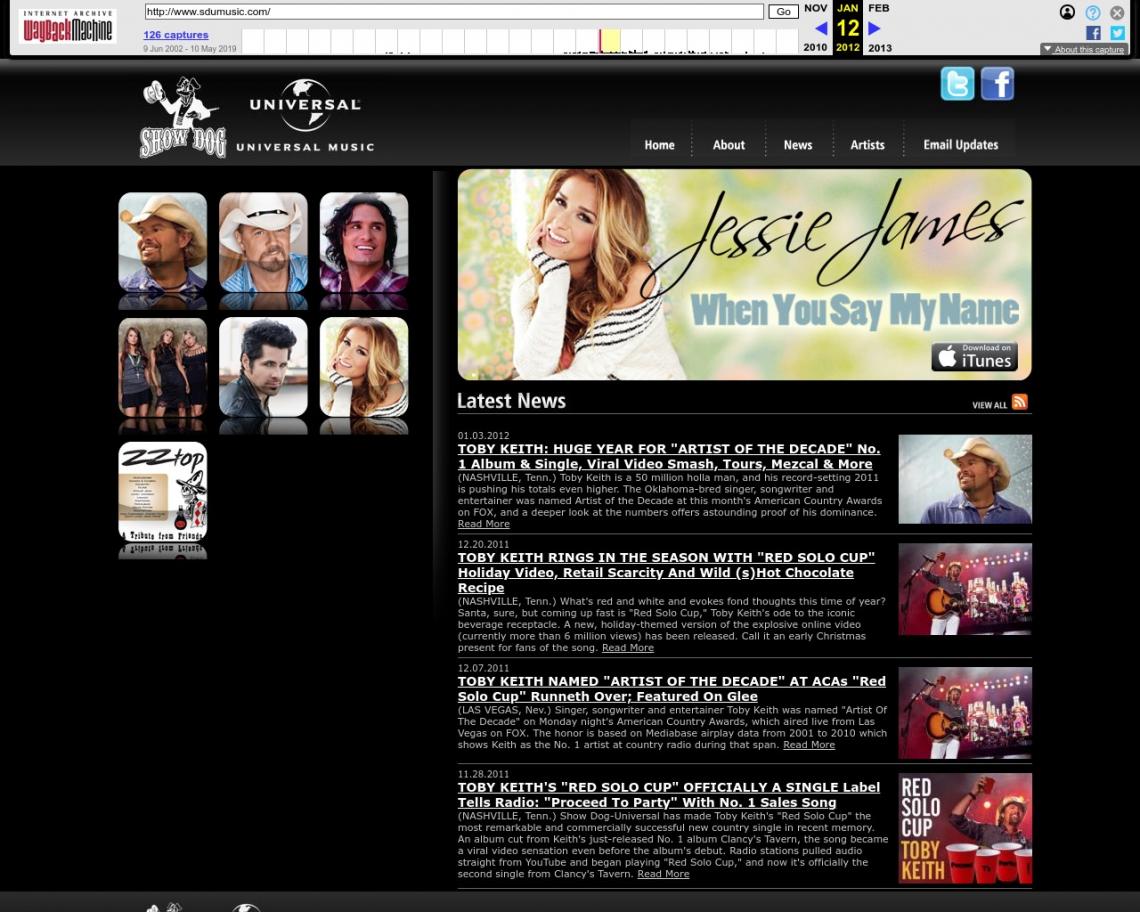Share capture on Twitter from Wayback toolbar
Image resolution: width=1140 pixels, height=912 pixels.
click(x=1117, y=33)
